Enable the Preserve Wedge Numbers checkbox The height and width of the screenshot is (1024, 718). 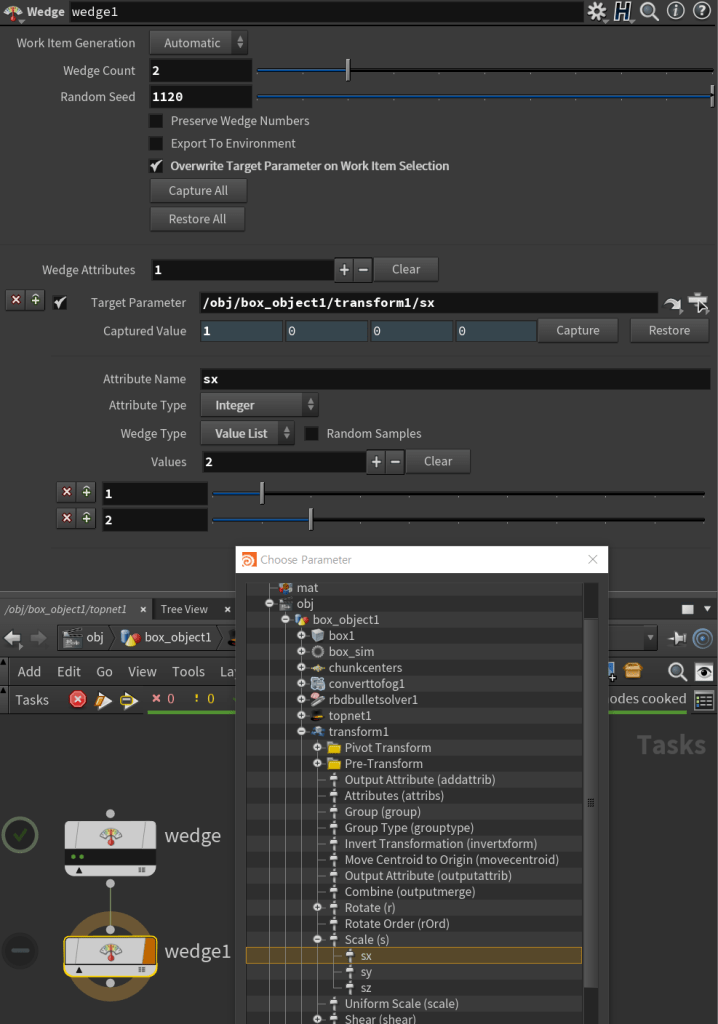(x=156, y=121)
